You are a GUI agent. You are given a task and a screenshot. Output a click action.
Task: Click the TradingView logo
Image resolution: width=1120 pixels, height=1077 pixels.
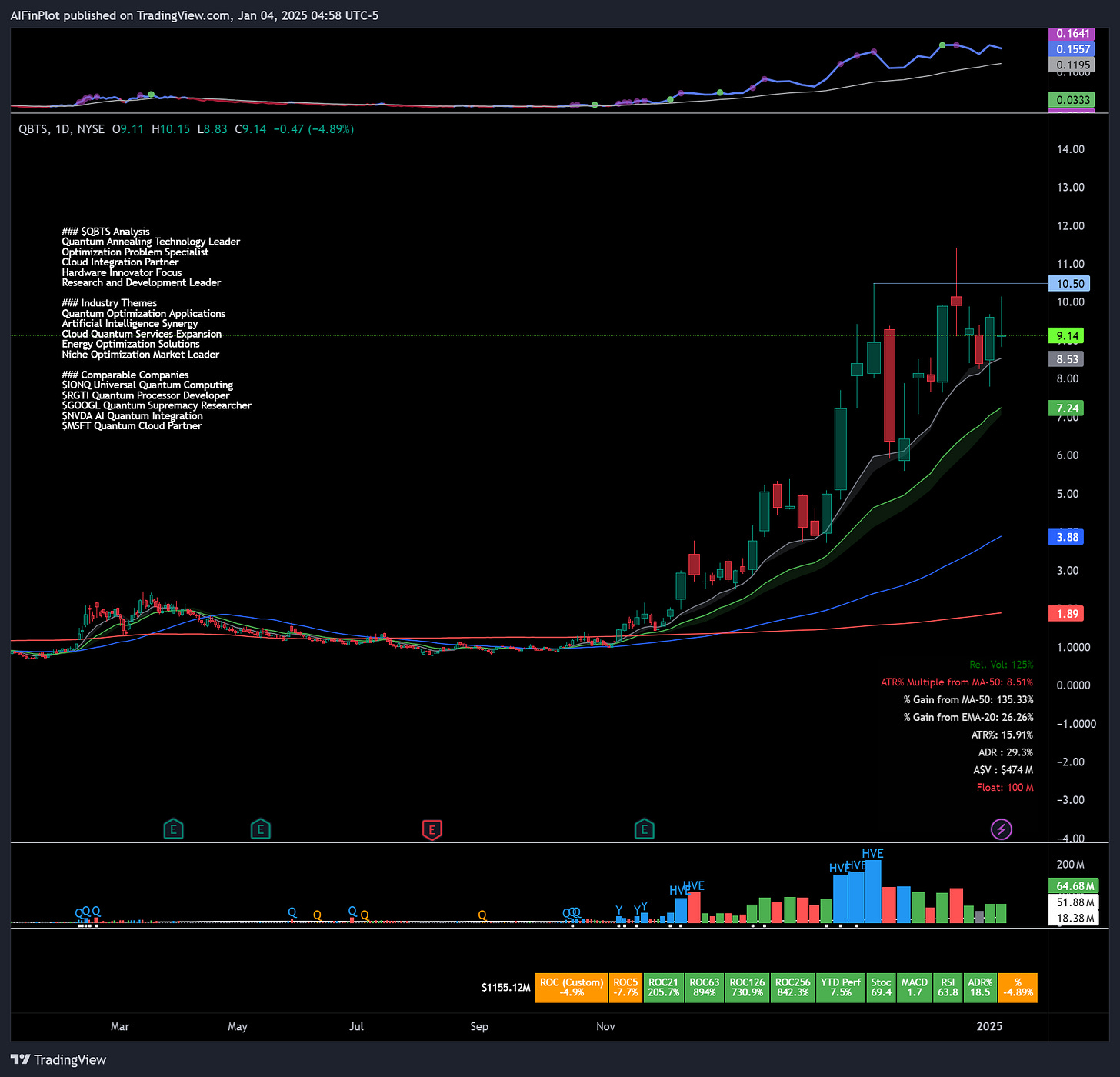click(x=58, y=1059)
